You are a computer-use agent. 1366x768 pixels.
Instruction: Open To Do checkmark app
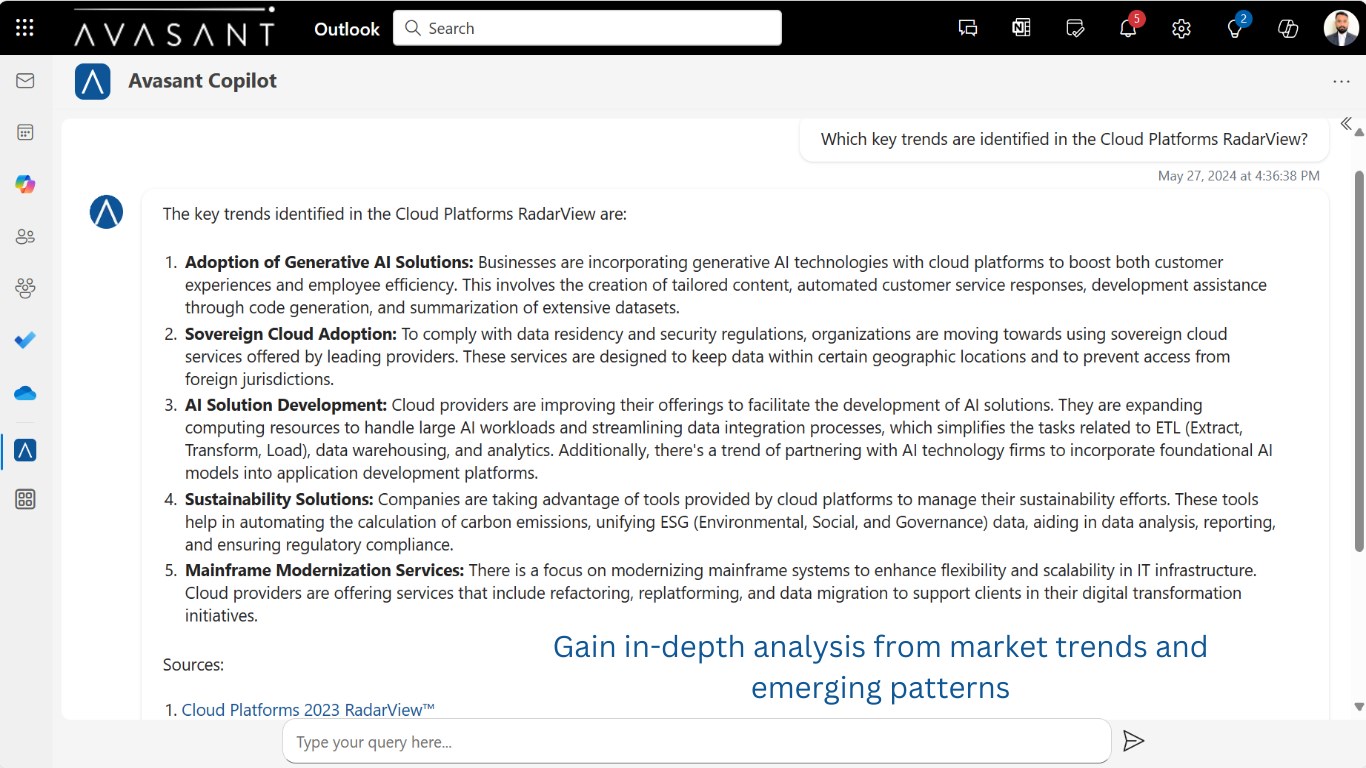click(x=25, y=341)
